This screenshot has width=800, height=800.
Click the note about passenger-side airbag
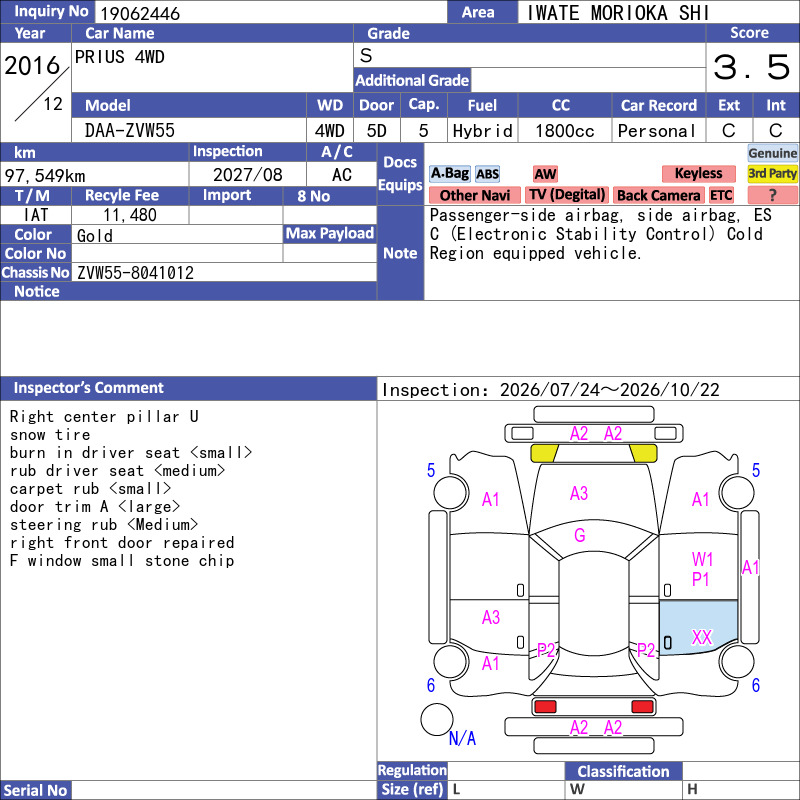[x=600, y=234]
